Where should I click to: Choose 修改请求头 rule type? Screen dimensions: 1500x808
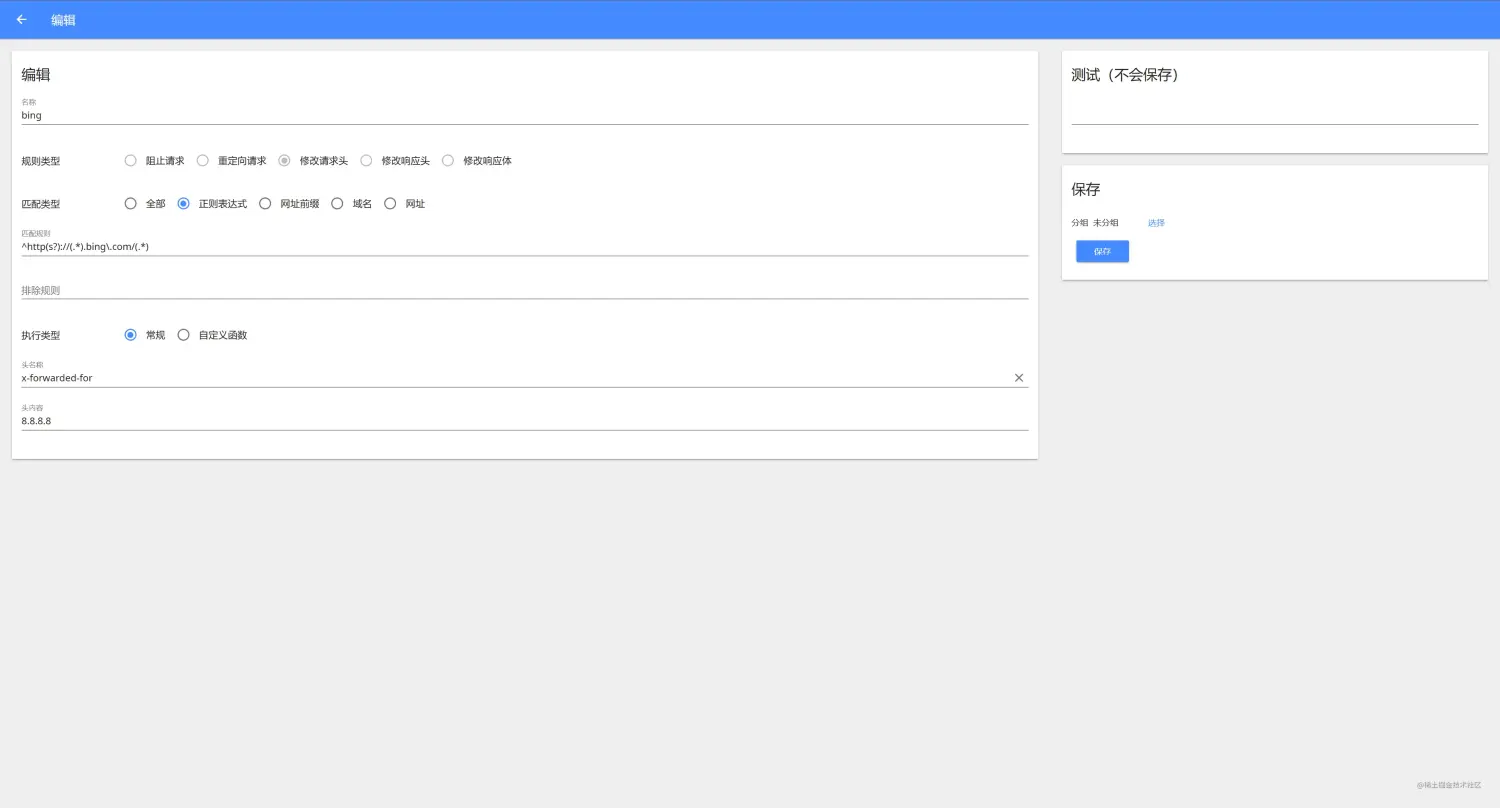tap(285, 161)
